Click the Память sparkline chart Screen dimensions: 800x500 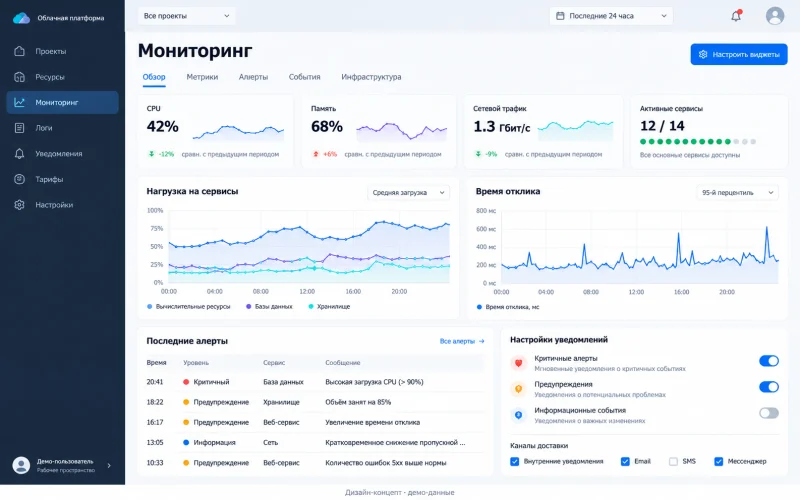(x=402, y=132)
